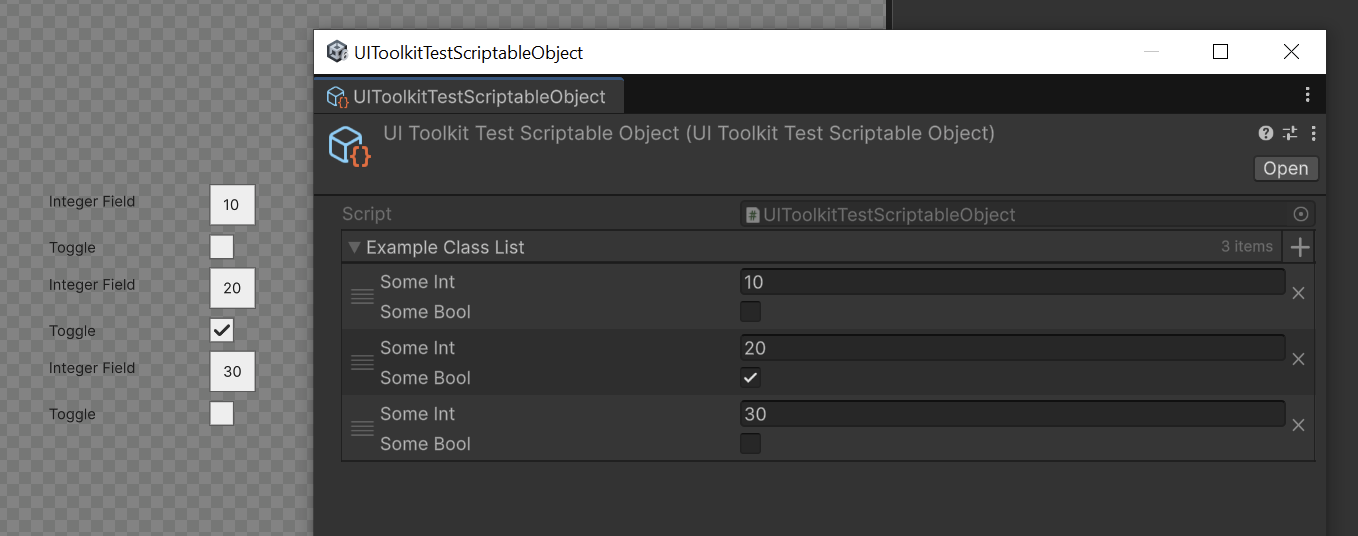
Task: Click the drag handle of the third list item
Action: tap(362, 428)
